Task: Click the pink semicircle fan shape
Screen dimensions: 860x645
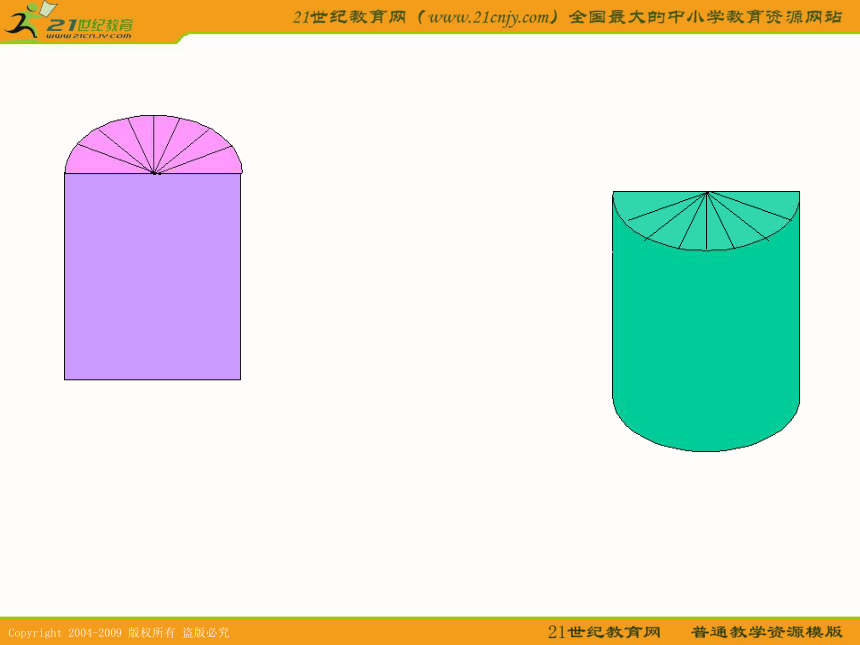Action: coord(154,145)
